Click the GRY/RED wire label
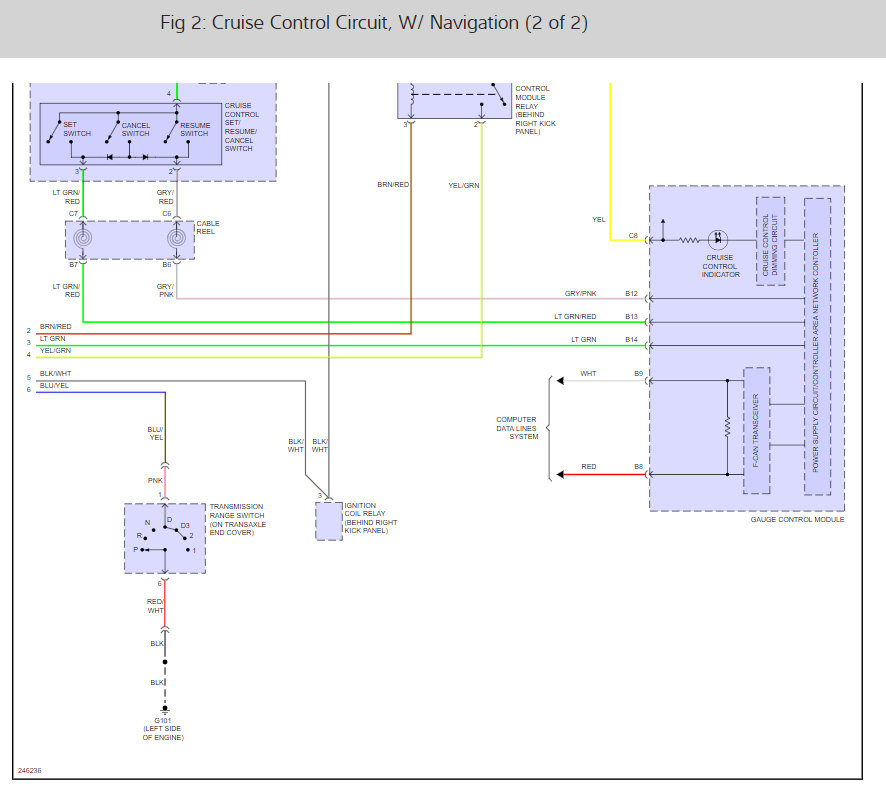The width and height of the screenshot is (886, 797). (165, 197)
